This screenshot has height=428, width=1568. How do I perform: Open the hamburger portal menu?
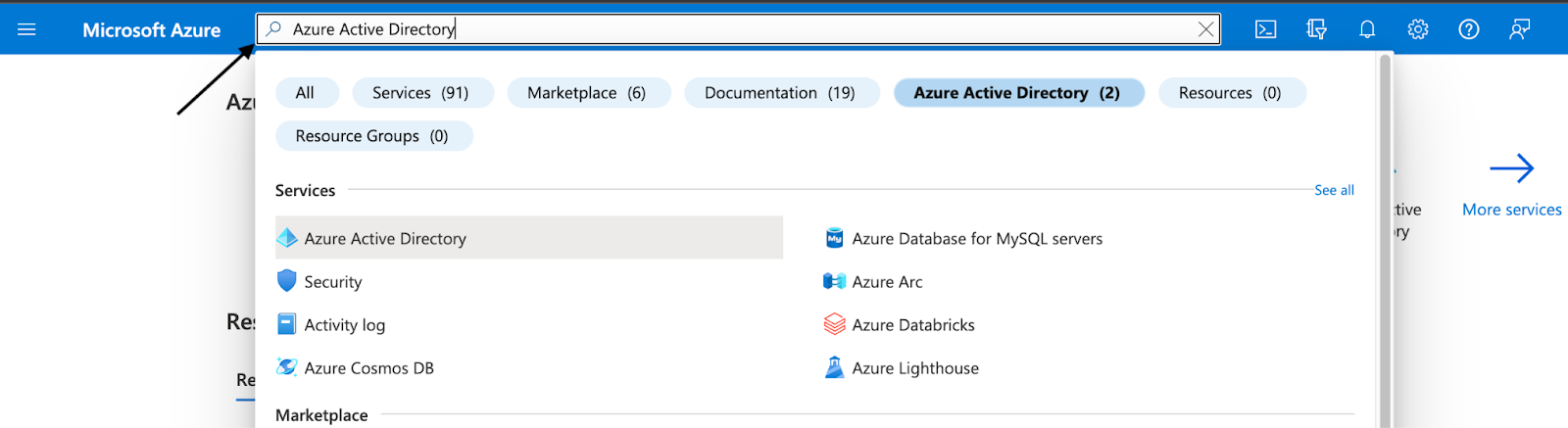pos(26,29)
